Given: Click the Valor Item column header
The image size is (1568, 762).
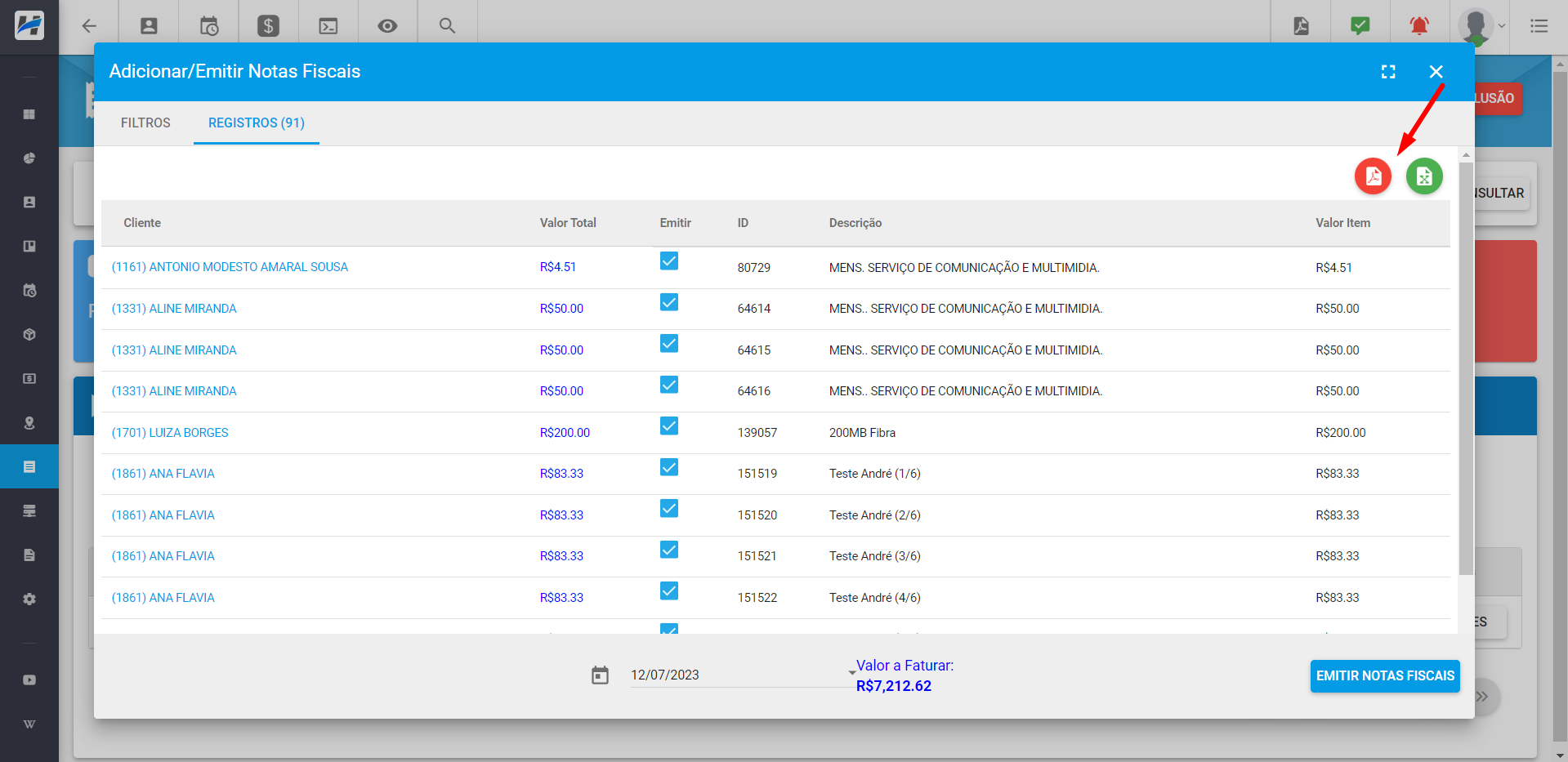Looking at the screenshot, I should click(1342, 223).
